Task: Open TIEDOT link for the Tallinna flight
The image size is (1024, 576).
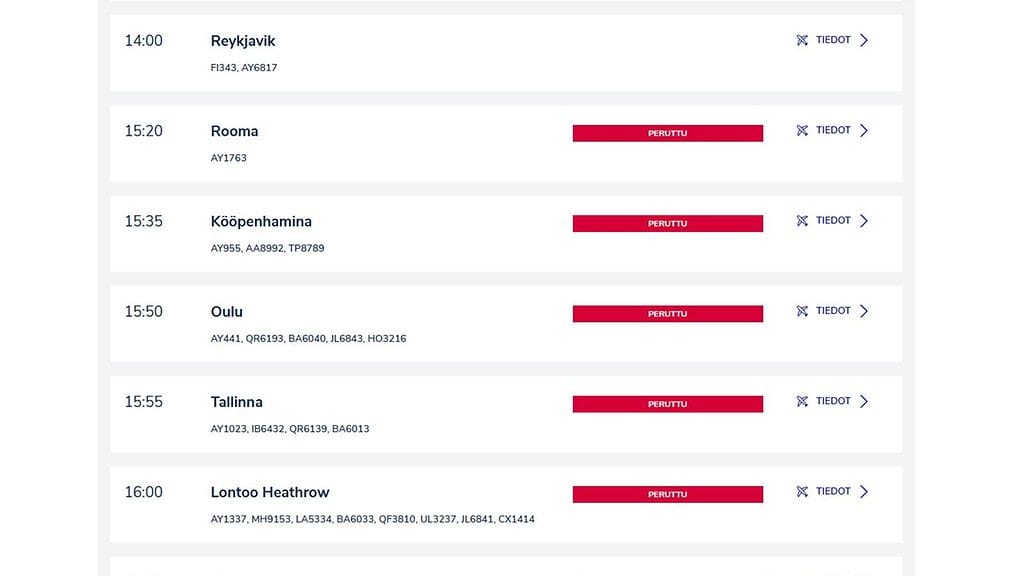Action: [x=833, y=401]
